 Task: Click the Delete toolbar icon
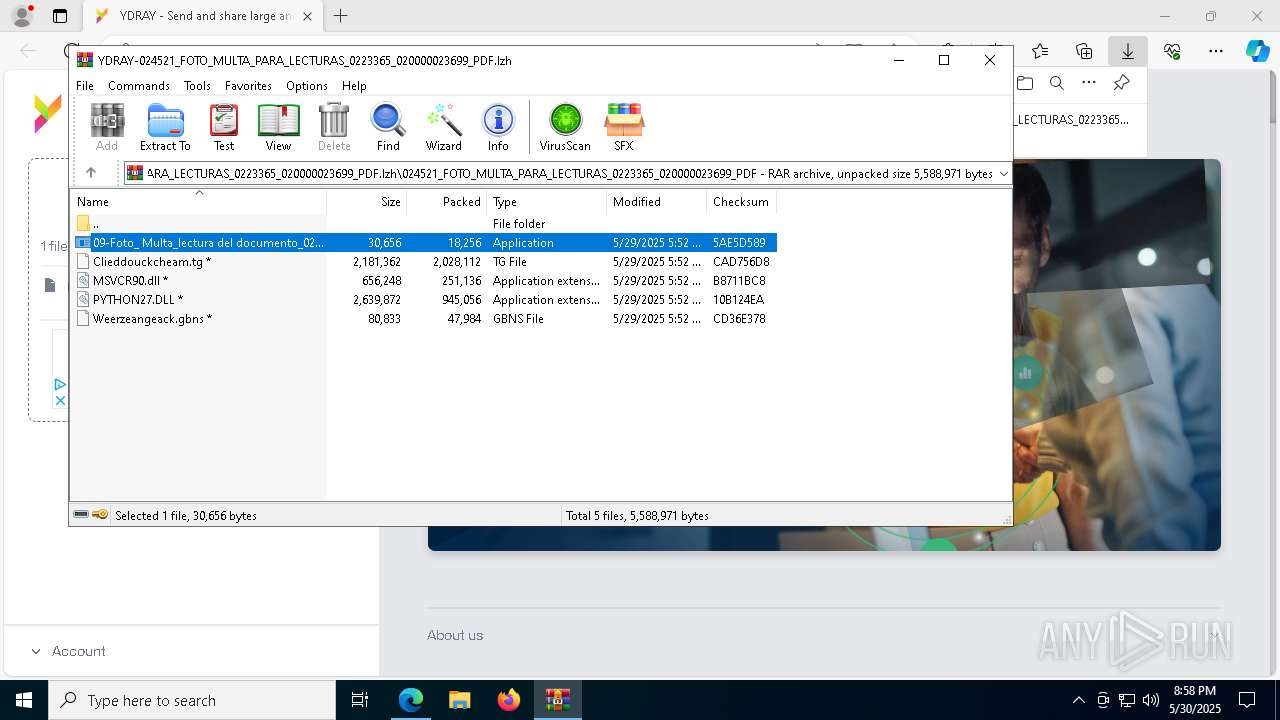coord(334,127)
